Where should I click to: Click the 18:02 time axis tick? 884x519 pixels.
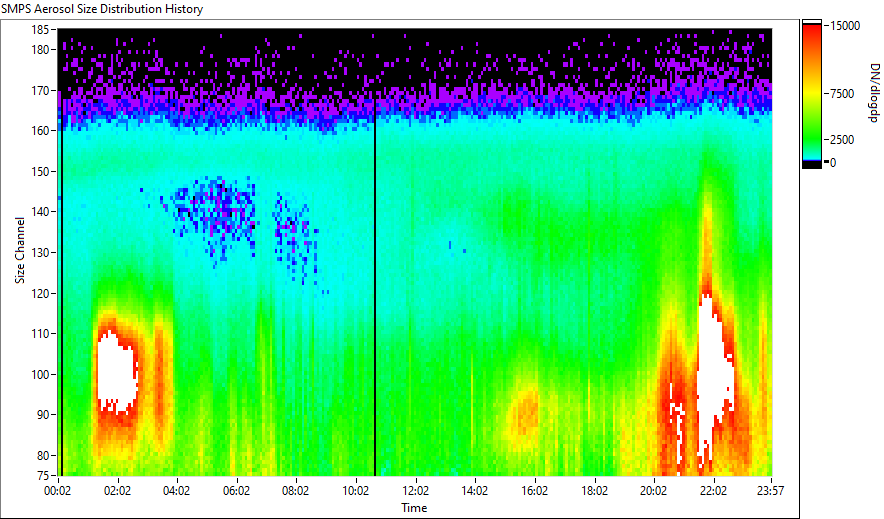tap(595, 491)
